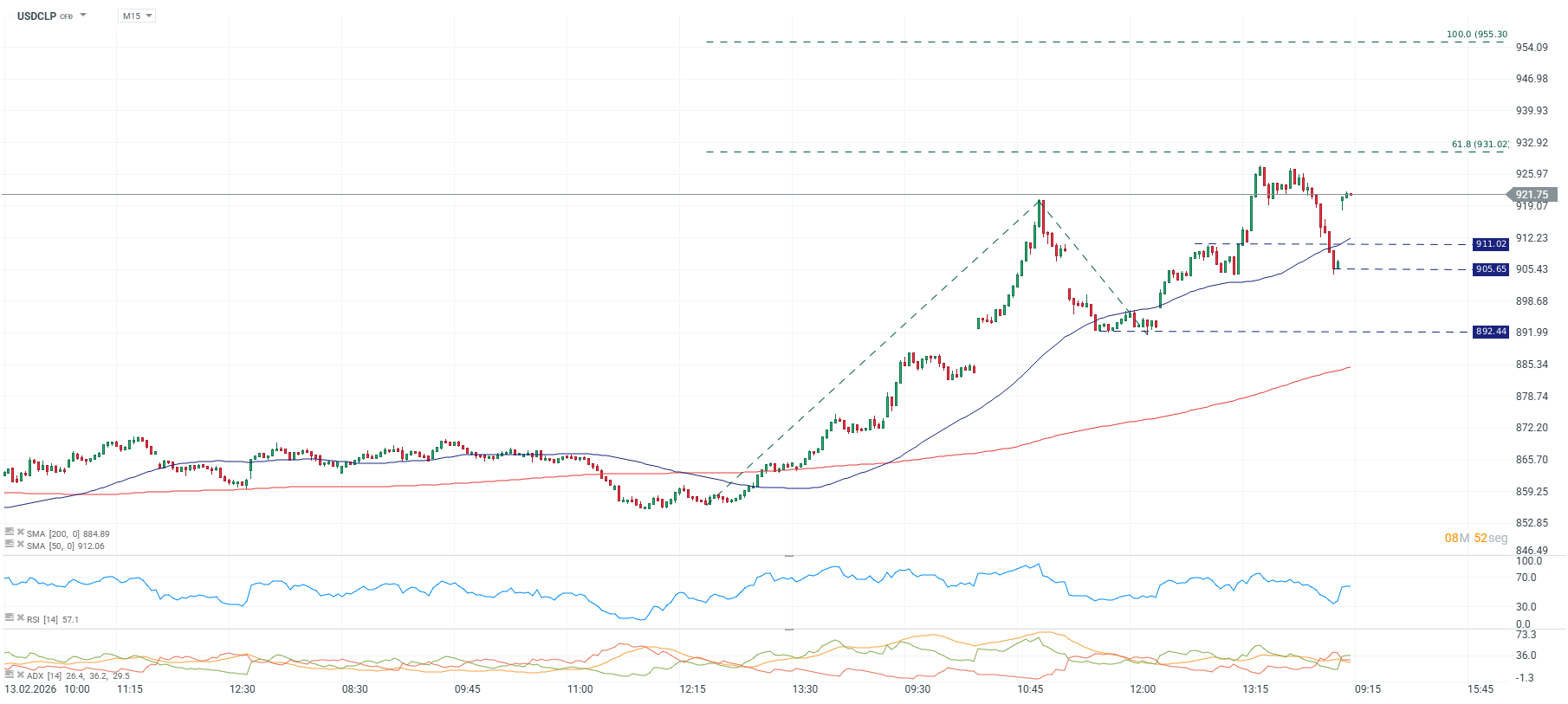The width and height of the screenshot is (1568, 704).
Task: Click the RSI 70.0 level axis label
Action: [1526, 578]
